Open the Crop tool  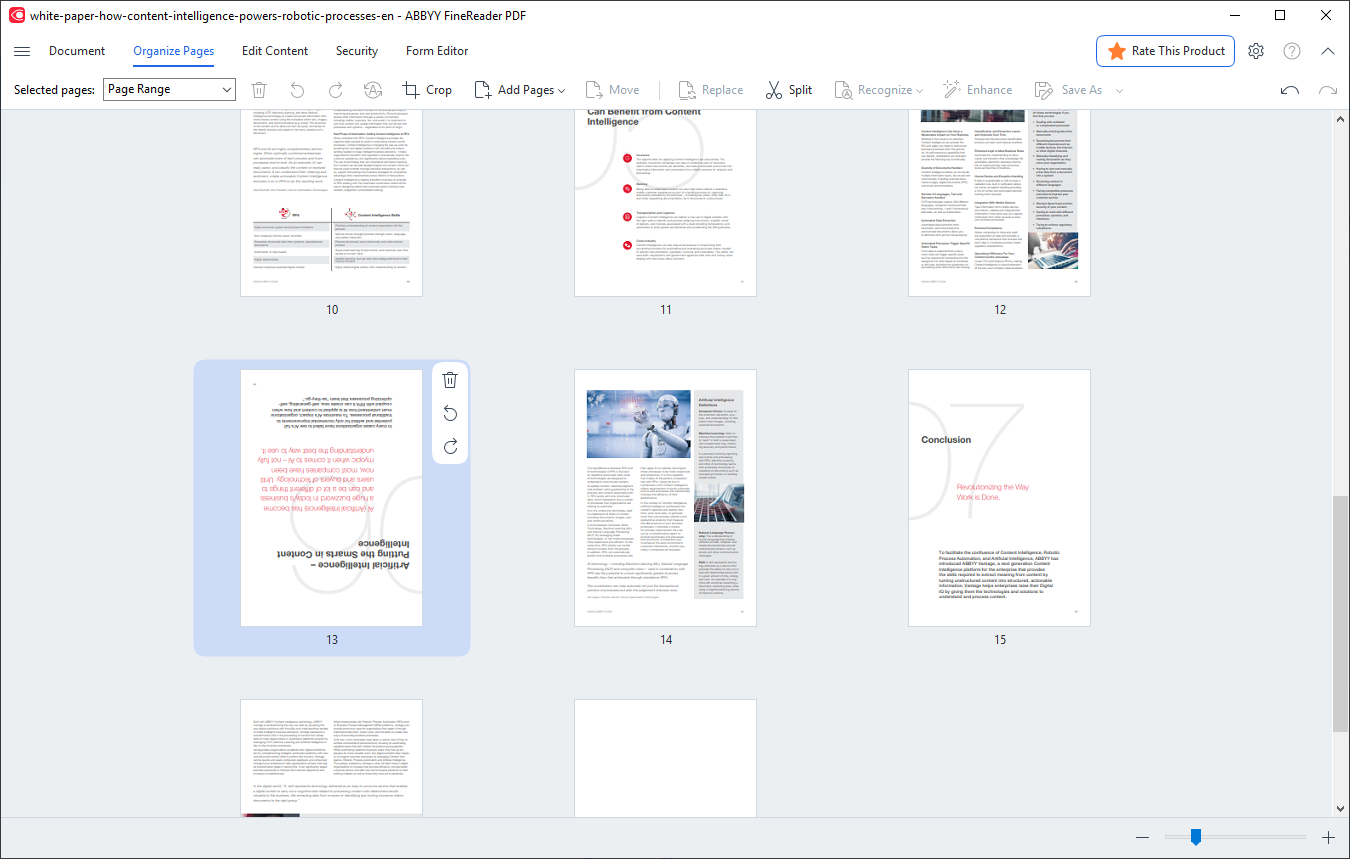(426, 89)
